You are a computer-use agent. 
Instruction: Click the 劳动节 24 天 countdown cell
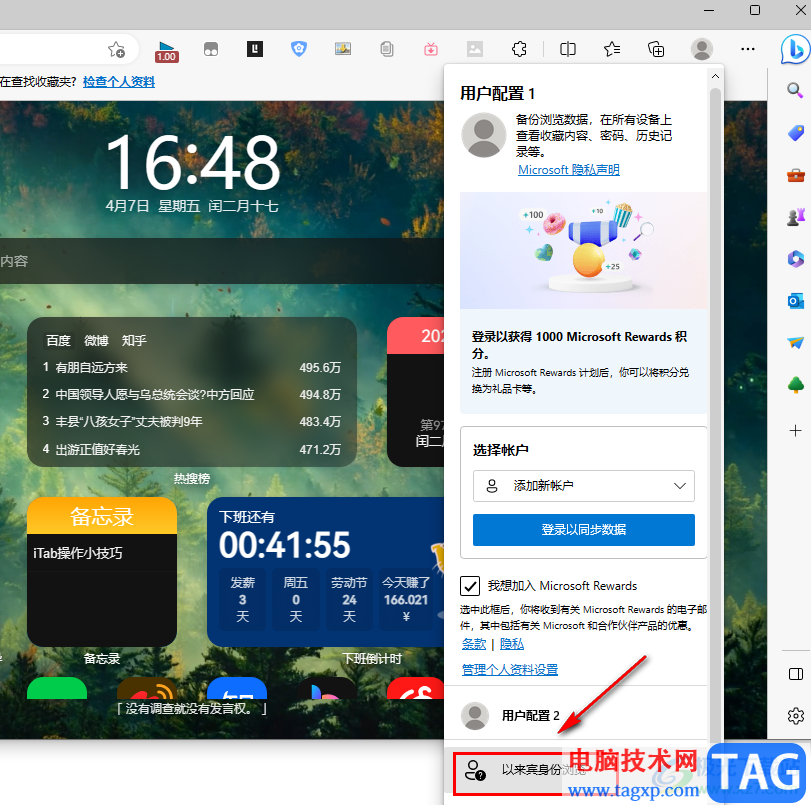[x=349, y=599]
